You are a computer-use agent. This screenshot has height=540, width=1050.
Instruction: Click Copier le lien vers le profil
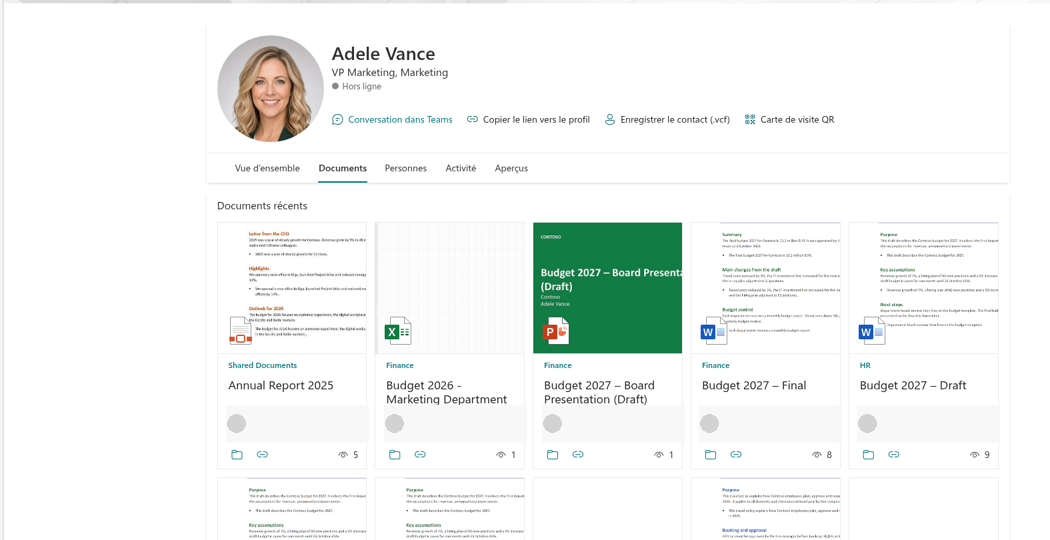[x=529, y=120]
